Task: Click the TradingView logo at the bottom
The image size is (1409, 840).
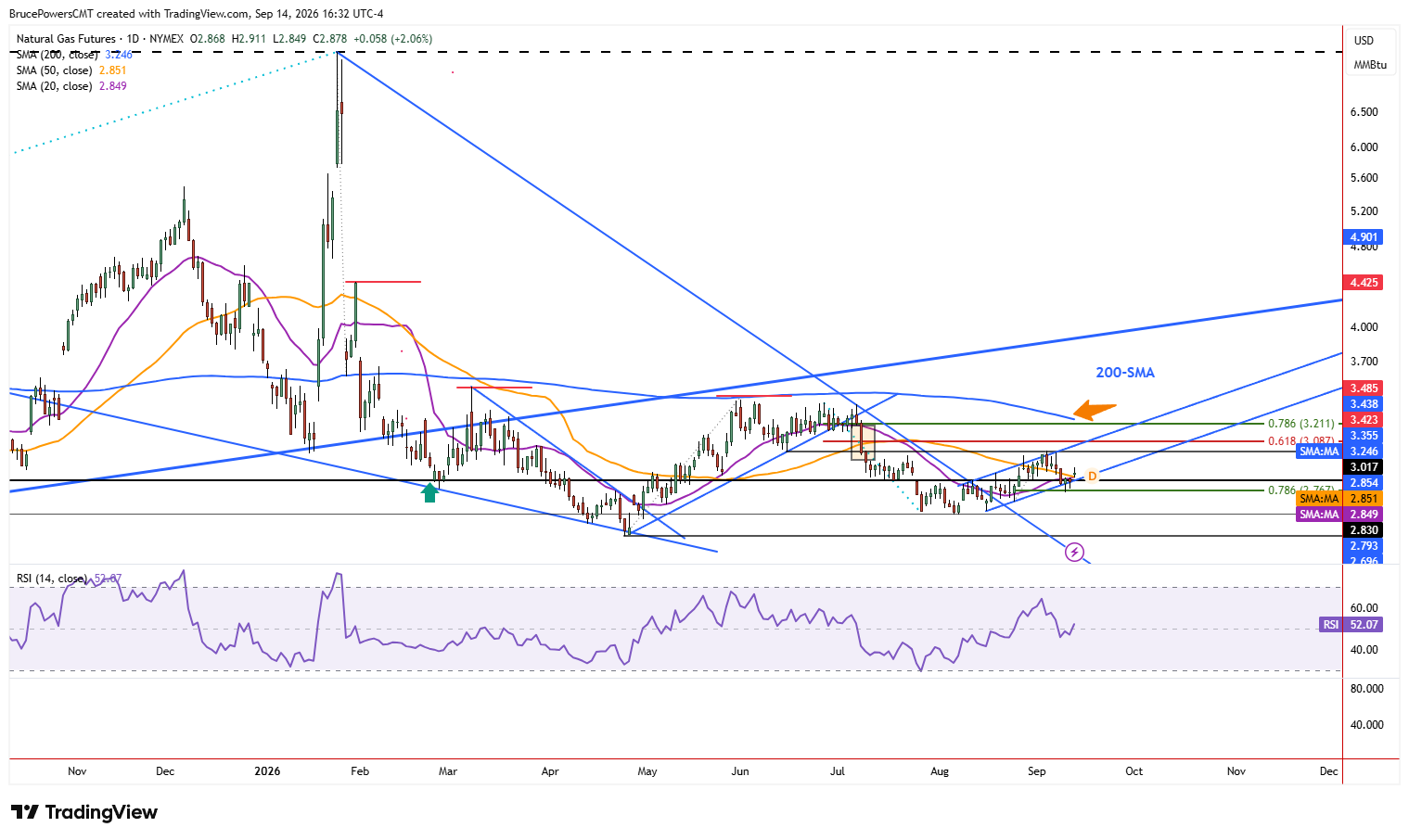Action: pos(83,812)
